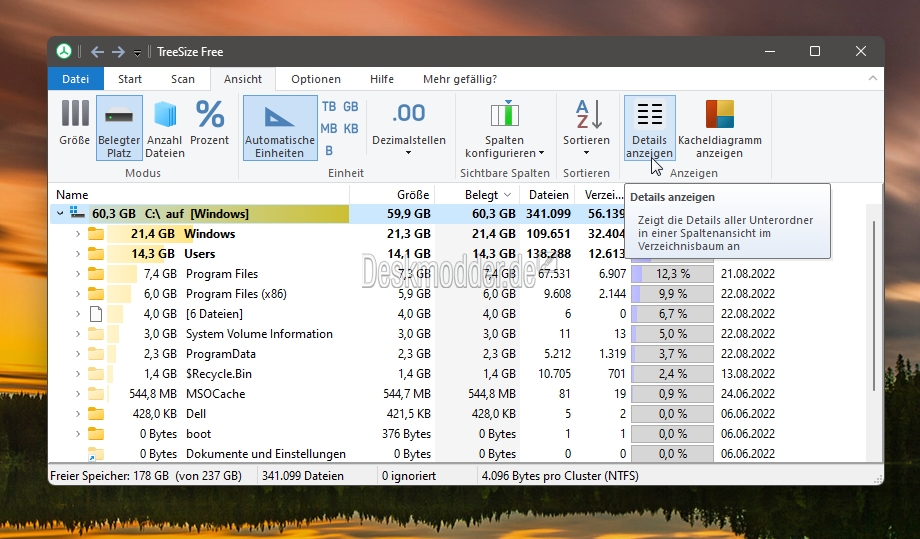Viewport: 920px width, 539px height.
Task: Expand the ProgramData folder
Action: click(x=78, y=354)
